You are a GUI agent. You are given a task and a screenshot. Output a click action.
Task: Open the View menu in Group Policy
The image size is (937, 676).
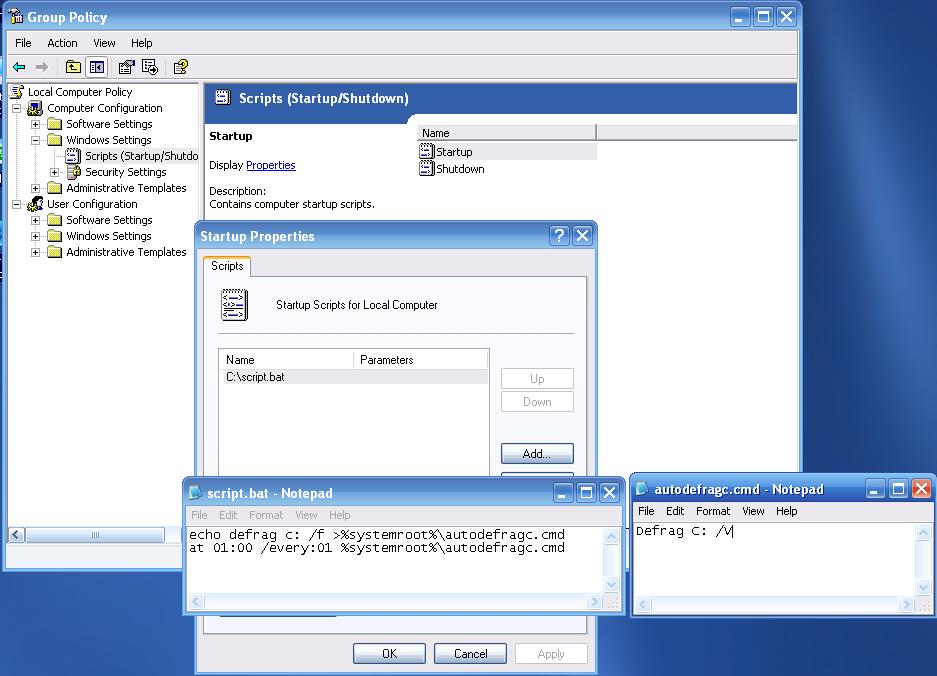(104, 43)
